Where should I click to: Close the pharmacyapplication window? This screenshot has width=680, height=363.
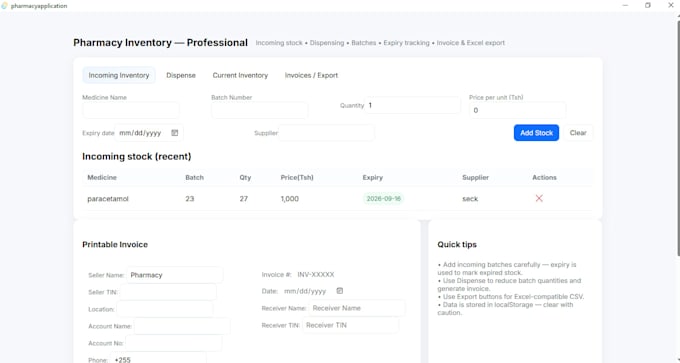tap(670, 5)
